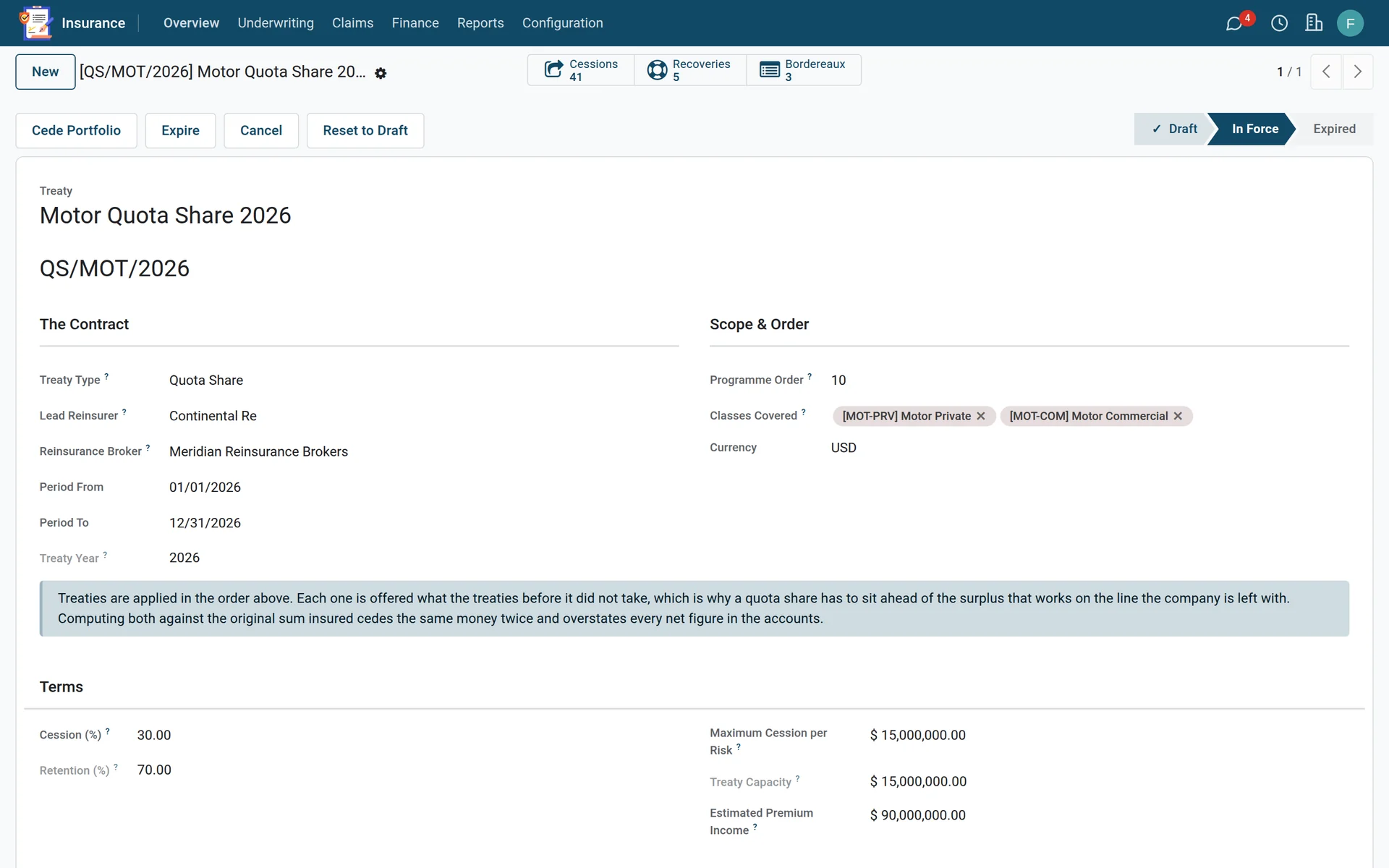Open the Overview menu

(191, 23)
